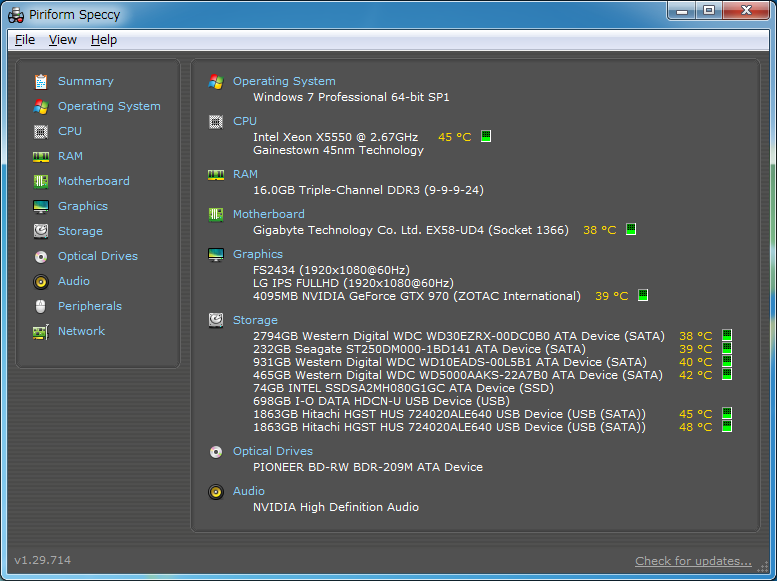Image resolution: width=777 pixels, height=581 pixels.
Task: Click the Audio speaker icon in the sidebar
Action: point(41,282)
